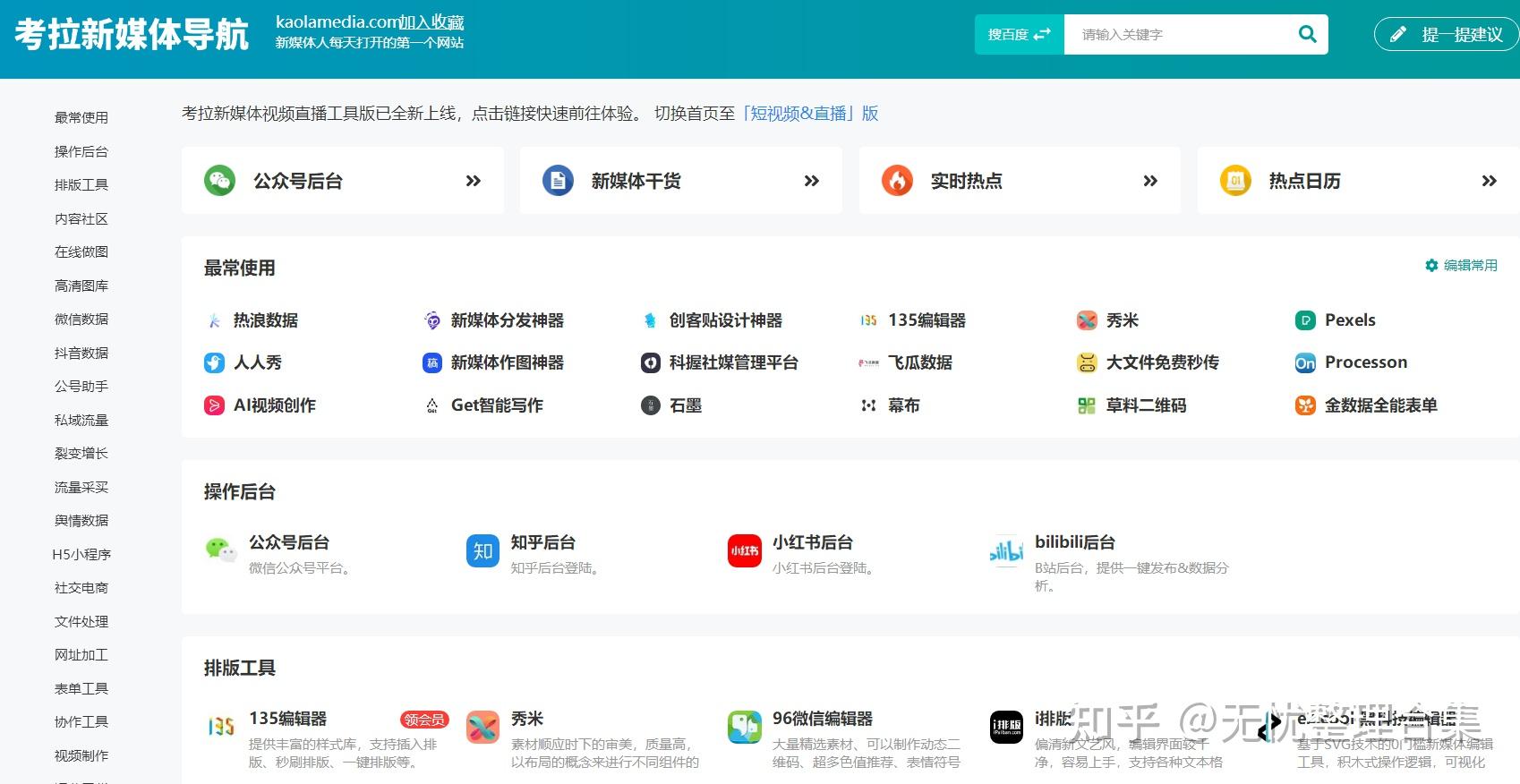Expand the 实时热点 card double arrow

point(1150,181)
